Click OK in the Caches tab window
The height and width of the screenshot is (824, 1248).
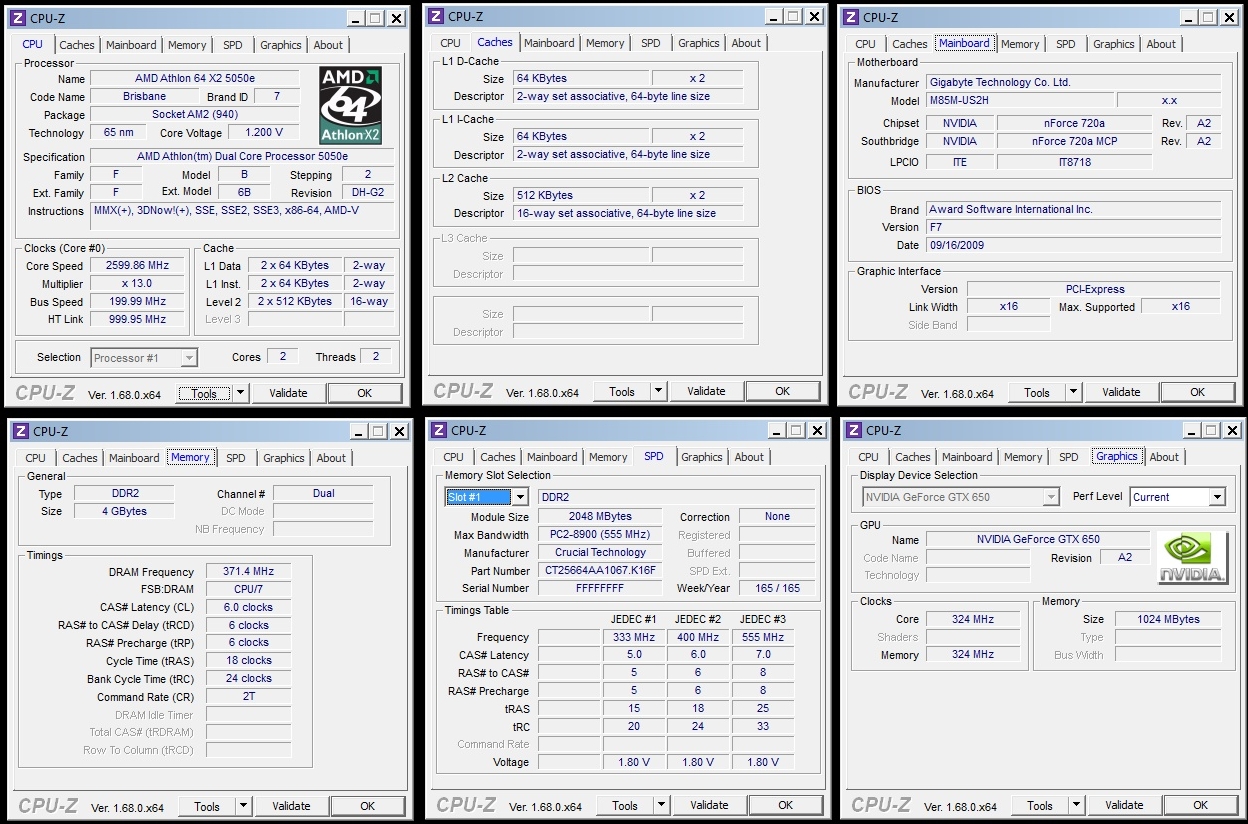(783, 391)
